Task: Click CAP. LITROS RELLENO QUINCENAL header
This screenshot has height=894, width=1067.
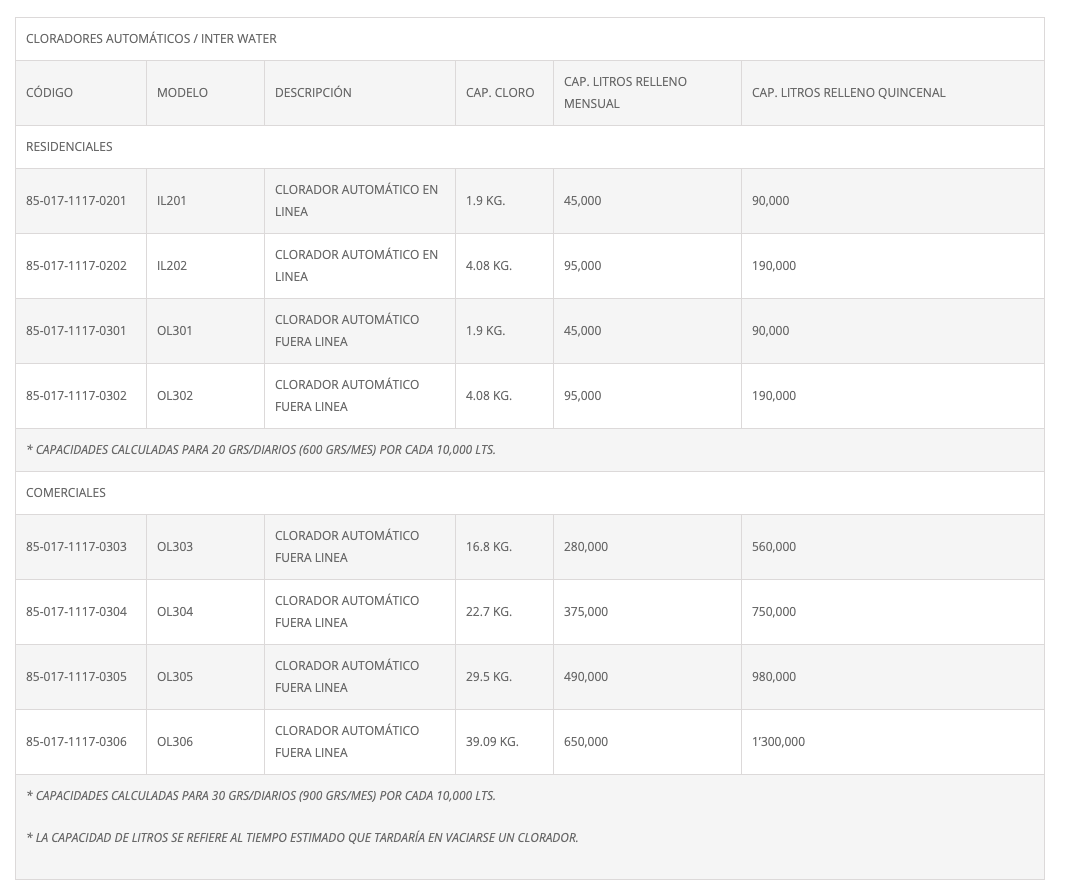Action: click(893, 93)
